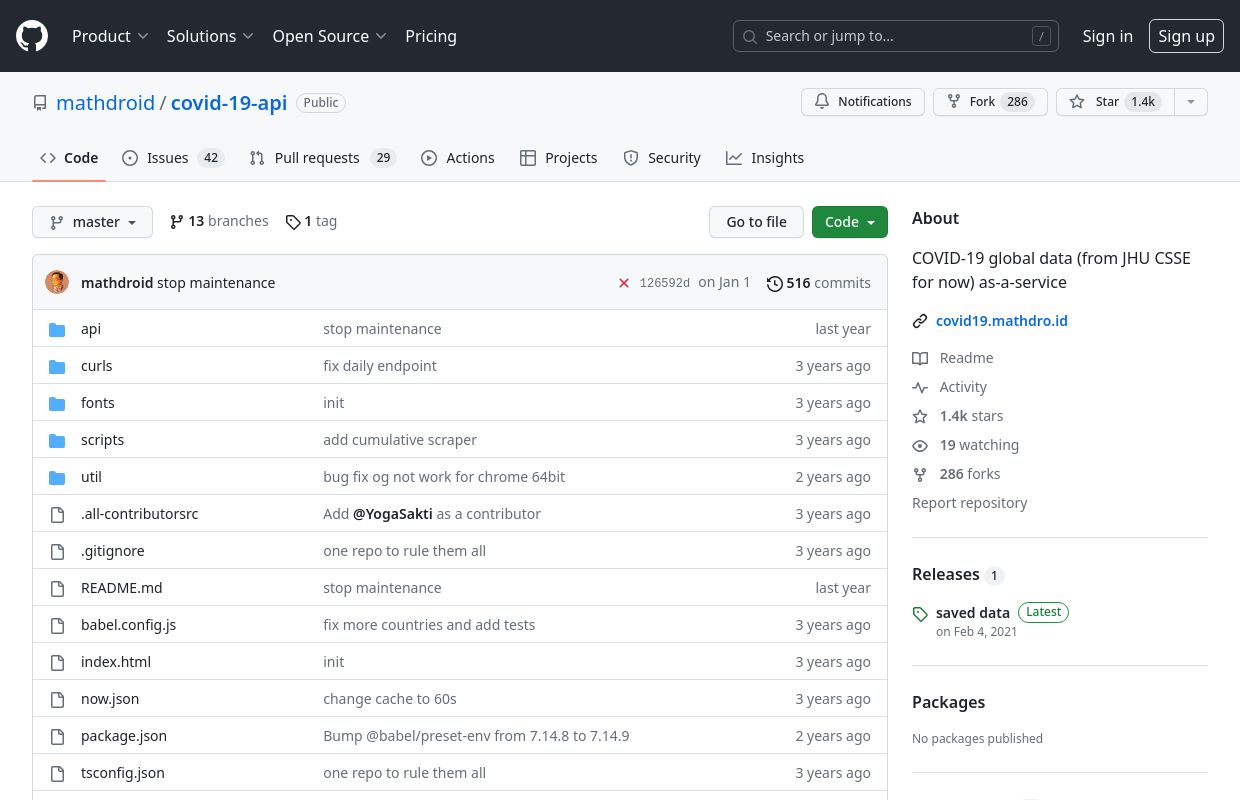Click the package.json file icon

click(57, 736)
